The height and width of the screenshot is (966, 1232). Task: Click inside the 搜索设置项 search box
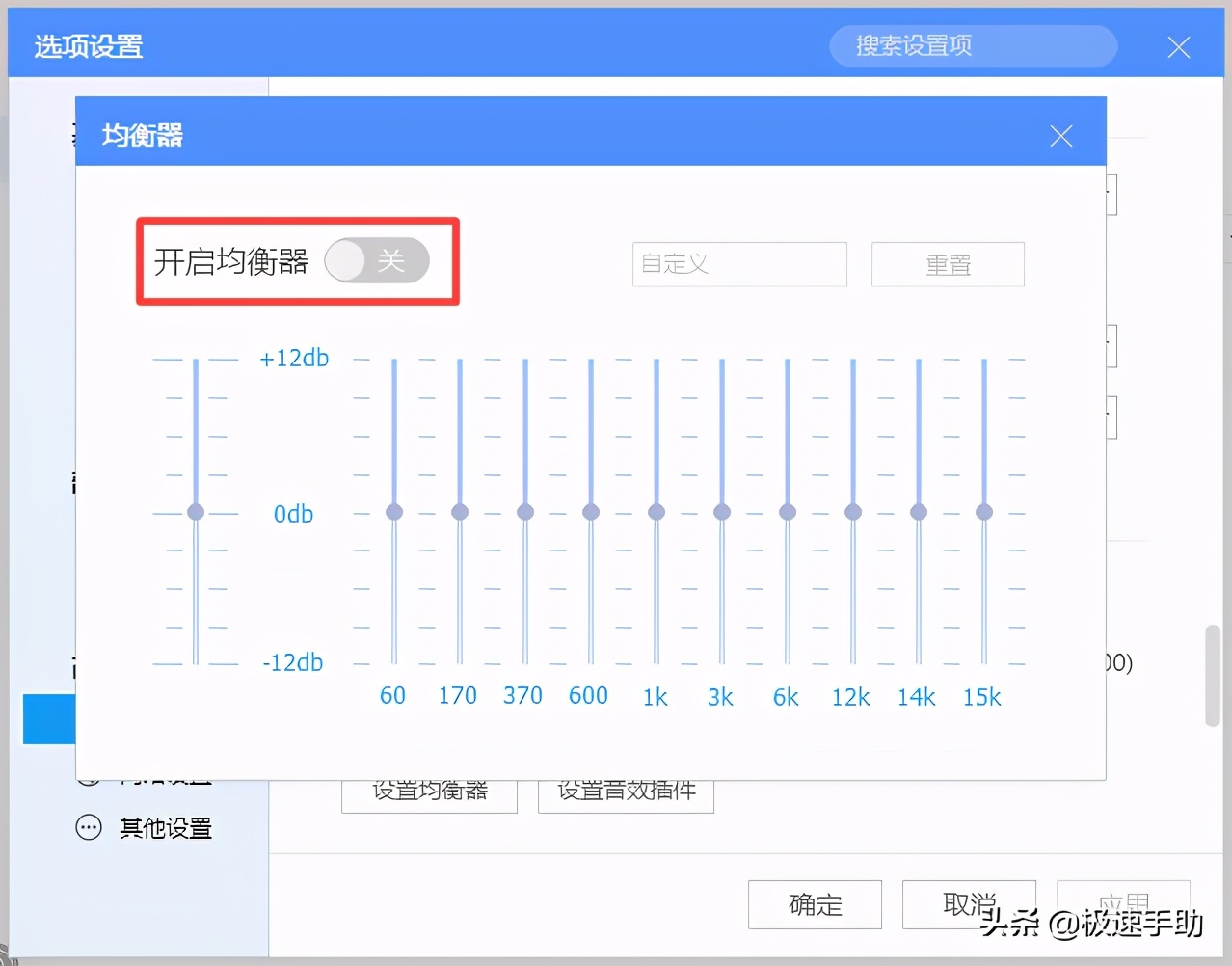tap(972, 46)
